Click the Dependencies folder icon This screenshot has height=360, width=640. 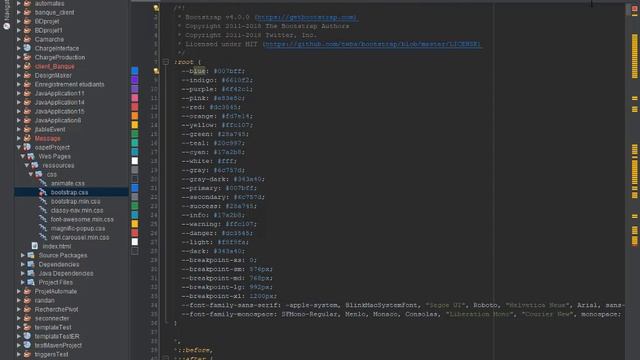tap(31, 264)
